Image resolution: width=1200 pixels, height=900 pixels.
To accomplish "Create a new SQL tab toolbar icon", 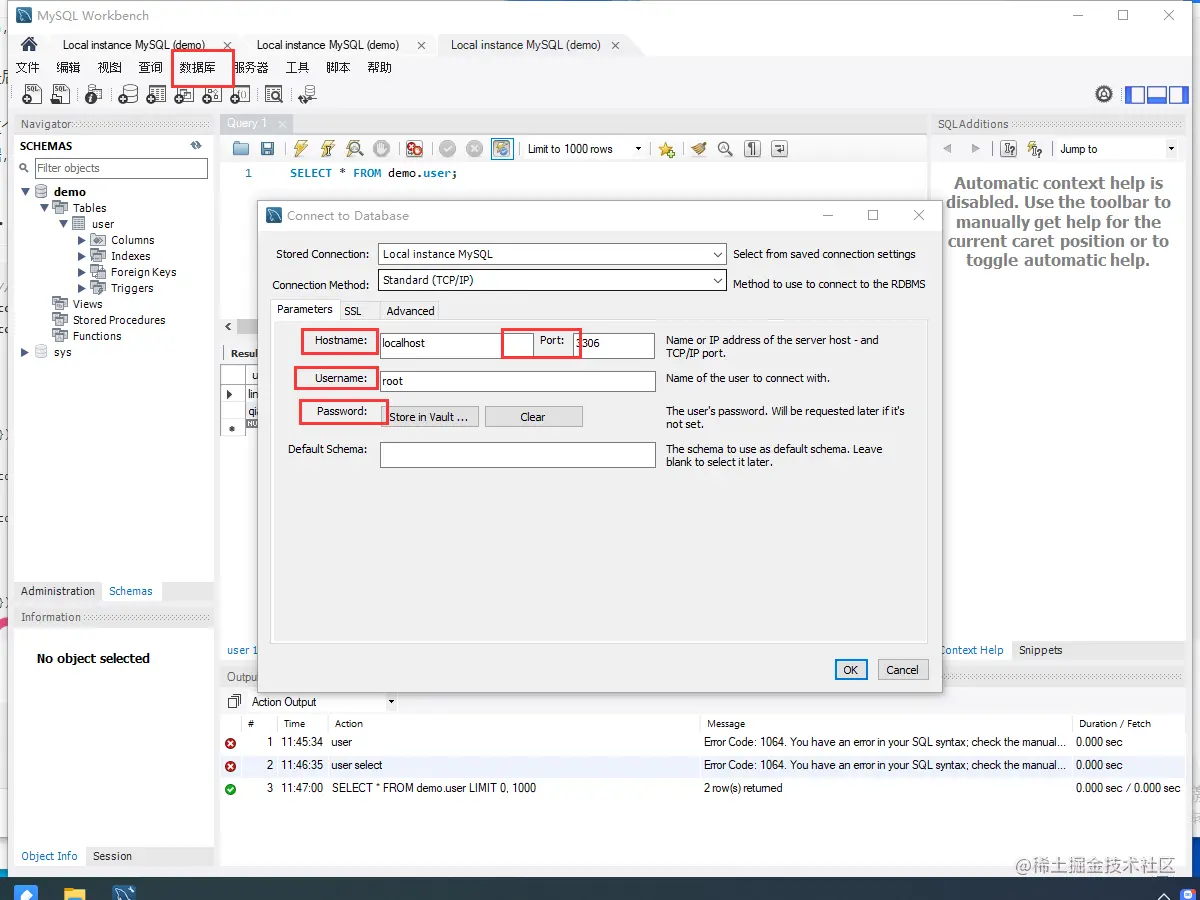I will click(x=33, y=94).
